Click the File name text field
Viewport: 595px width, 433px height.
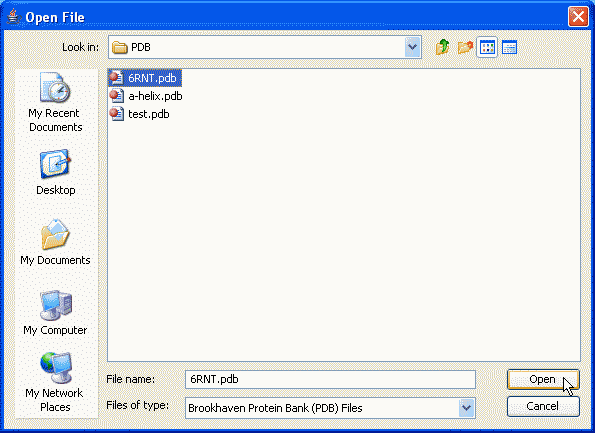[330, 379]
